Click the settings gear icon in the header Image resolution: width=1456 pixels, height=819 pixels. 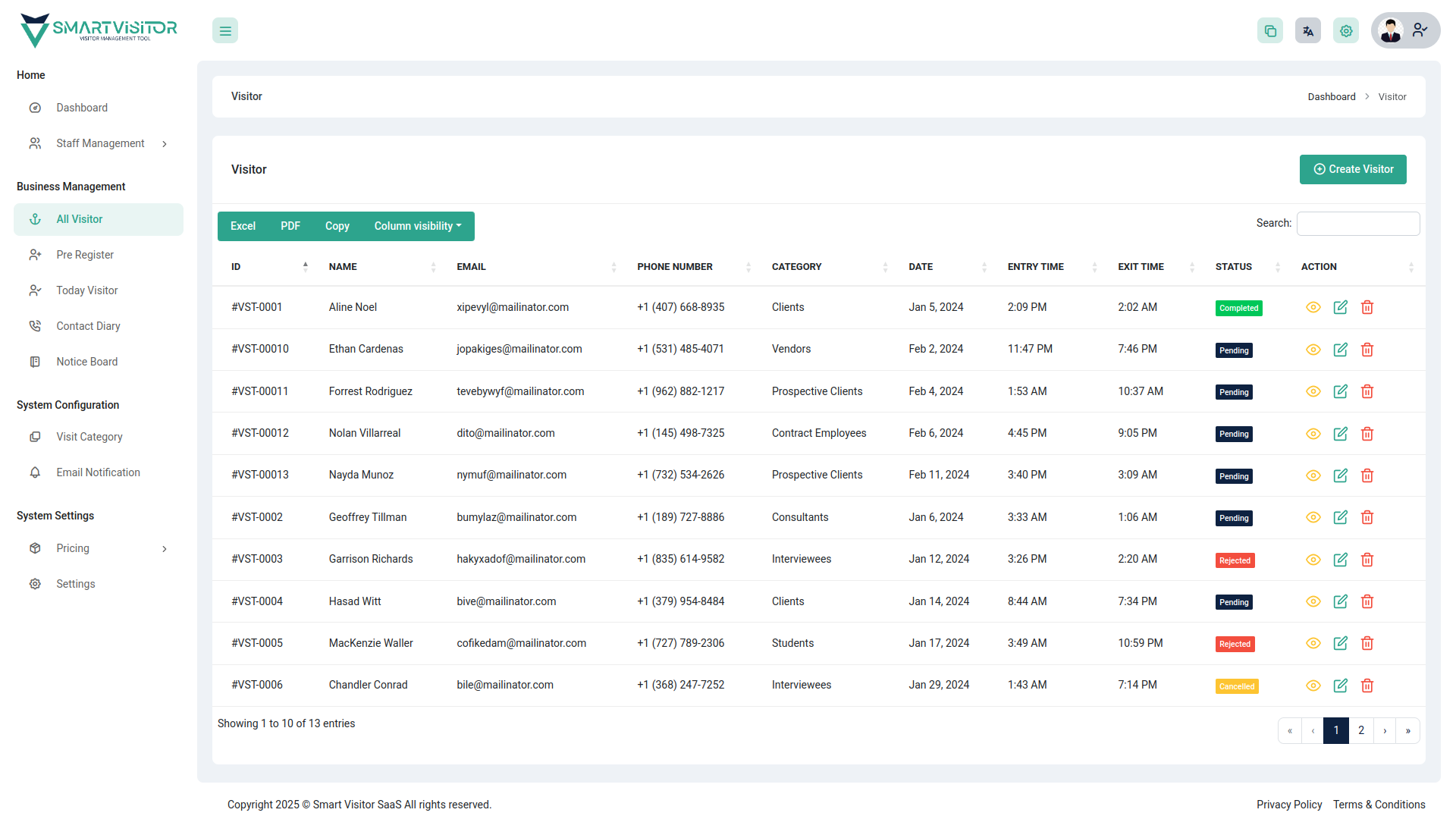[1345, 30]
